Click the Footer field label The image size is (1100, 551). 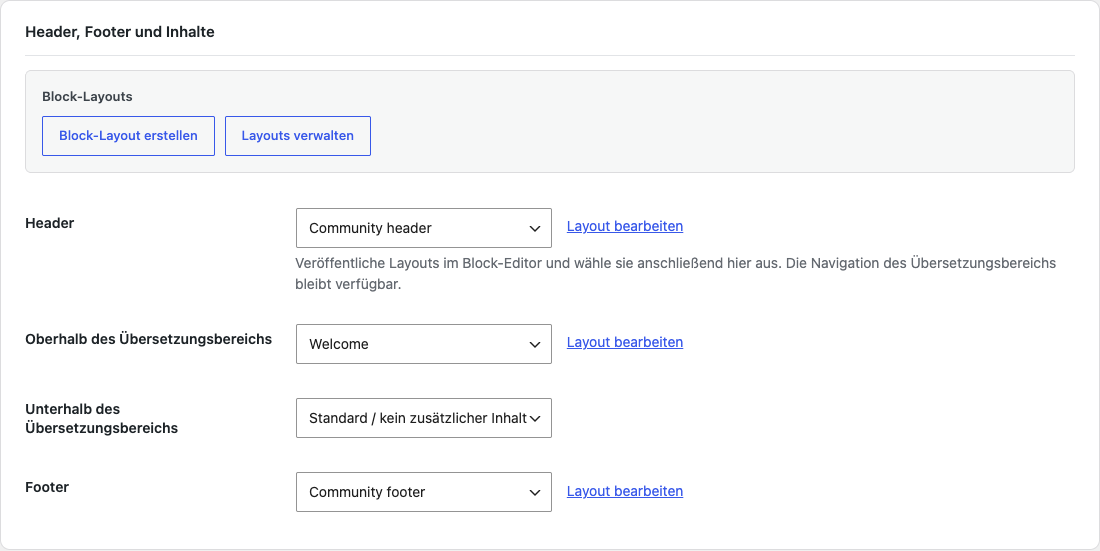pos(47,487)
